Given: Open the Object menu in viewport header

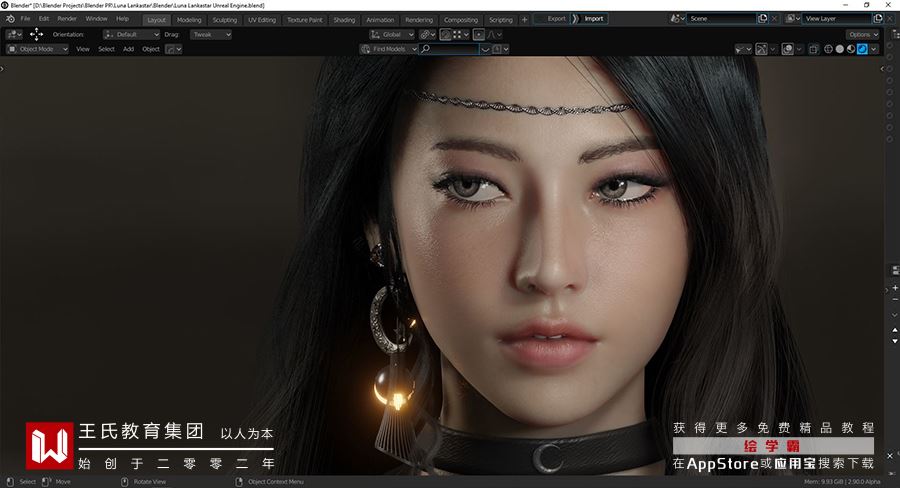Looking at the screenshot, I should pos(151,49).
